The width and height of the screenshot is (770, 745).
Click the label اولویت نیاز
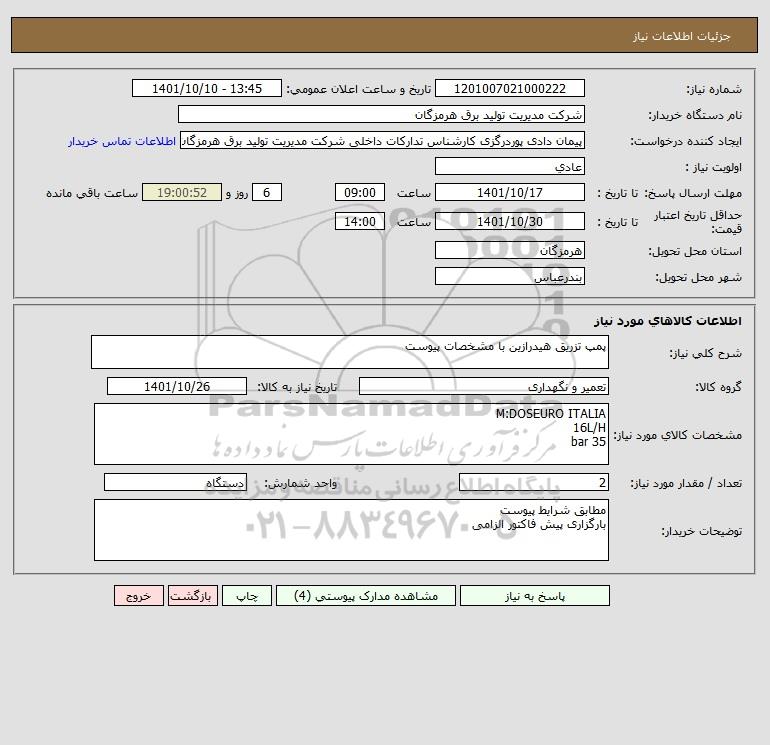coord(714,167)
